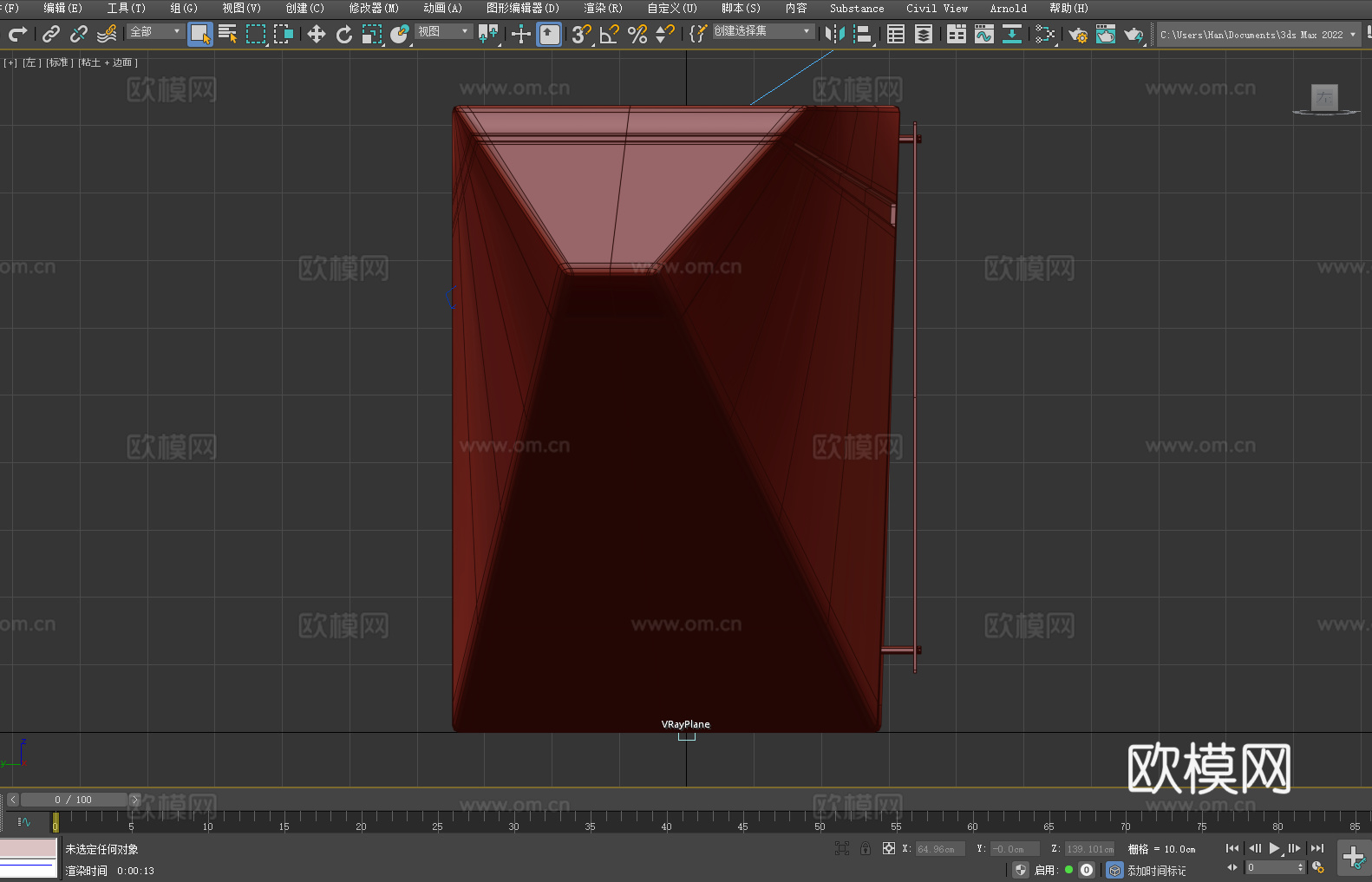Toggle the Selection Lock padlock

click(x=866, y=848)
